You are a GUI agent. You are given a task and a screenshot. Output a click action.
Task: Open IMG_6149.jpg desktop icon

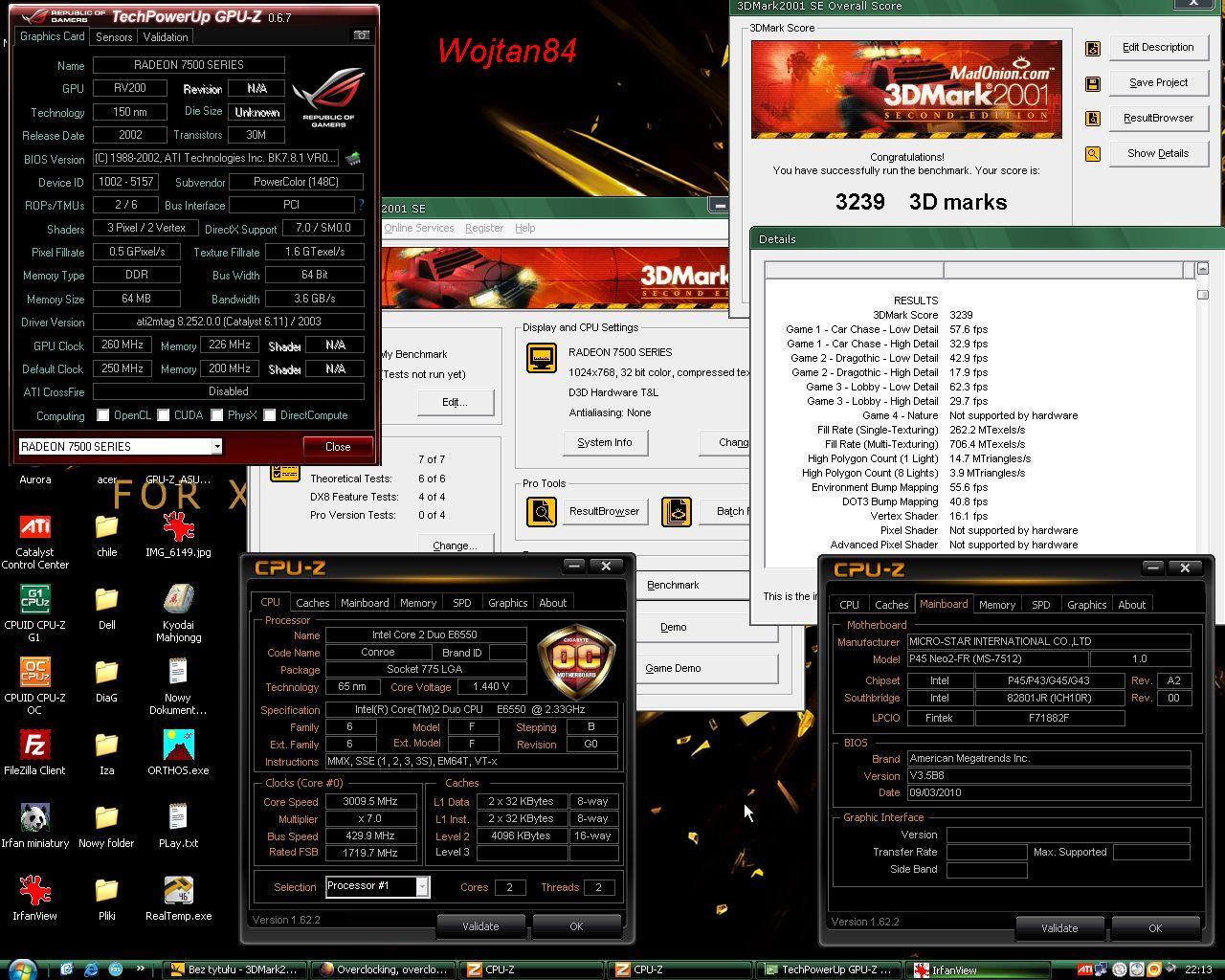(x=178, y=535)
